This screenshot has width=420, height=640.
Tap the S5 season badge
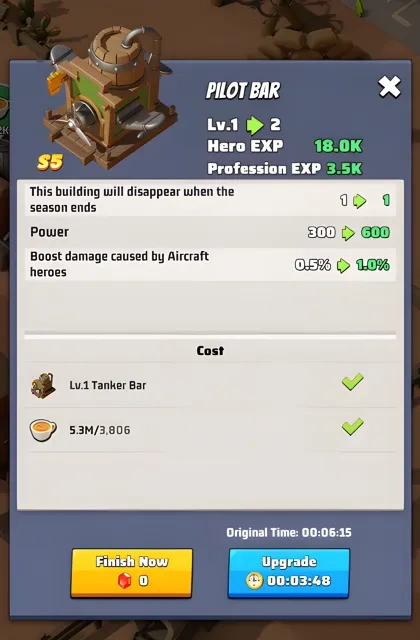[50, 162]
